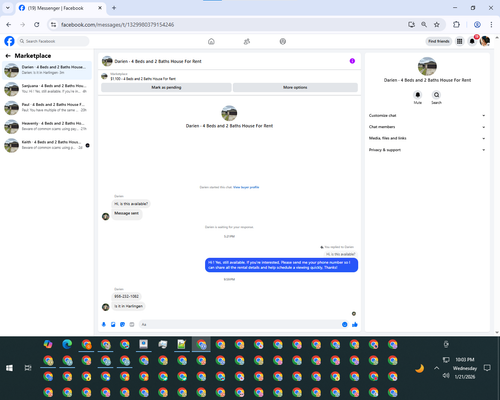Click the Facebook logo in the header
The width and height of the screenshot is (500, 400).
coord(9,41)
